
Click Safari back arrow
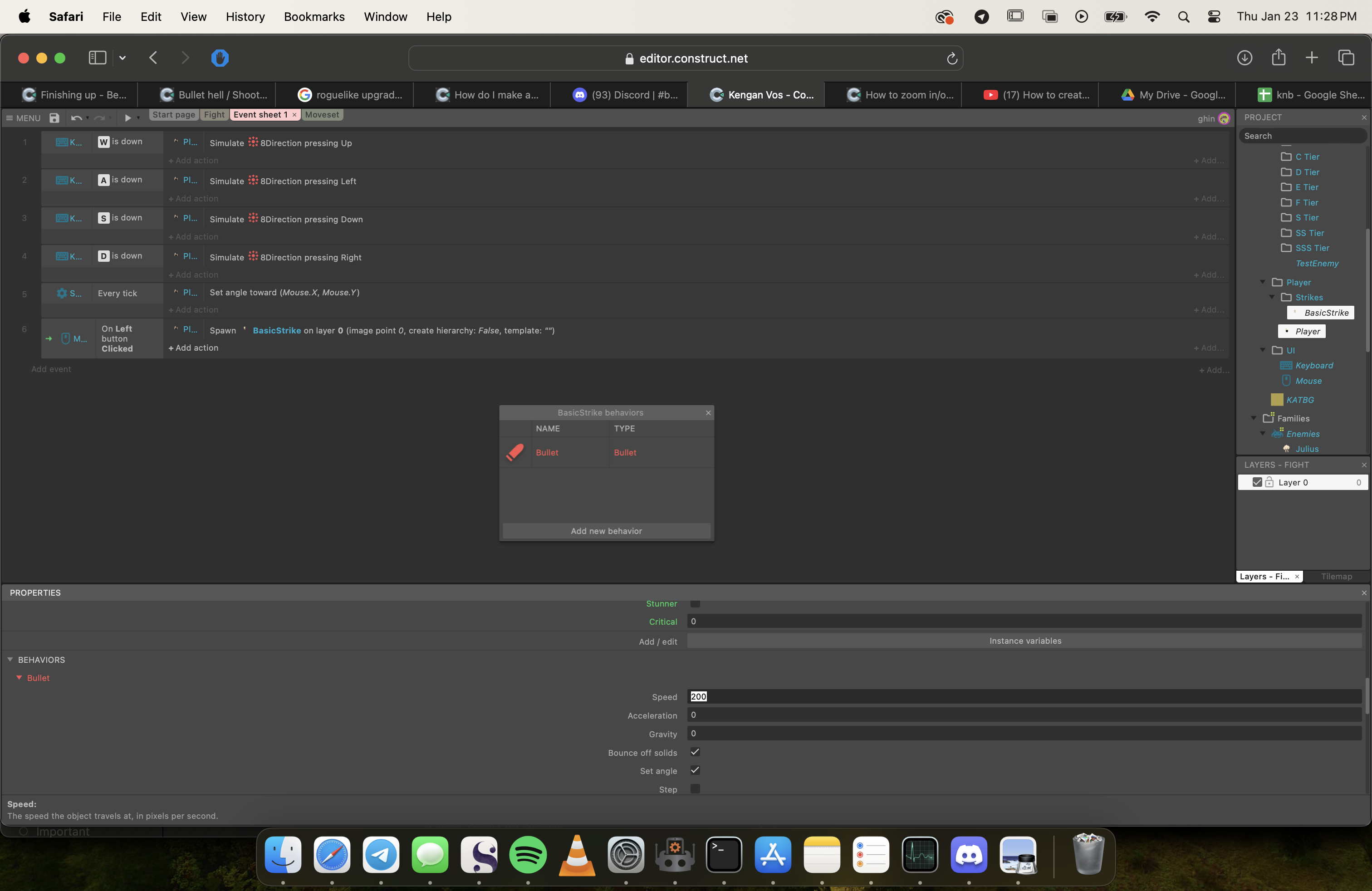click(153, 58)
